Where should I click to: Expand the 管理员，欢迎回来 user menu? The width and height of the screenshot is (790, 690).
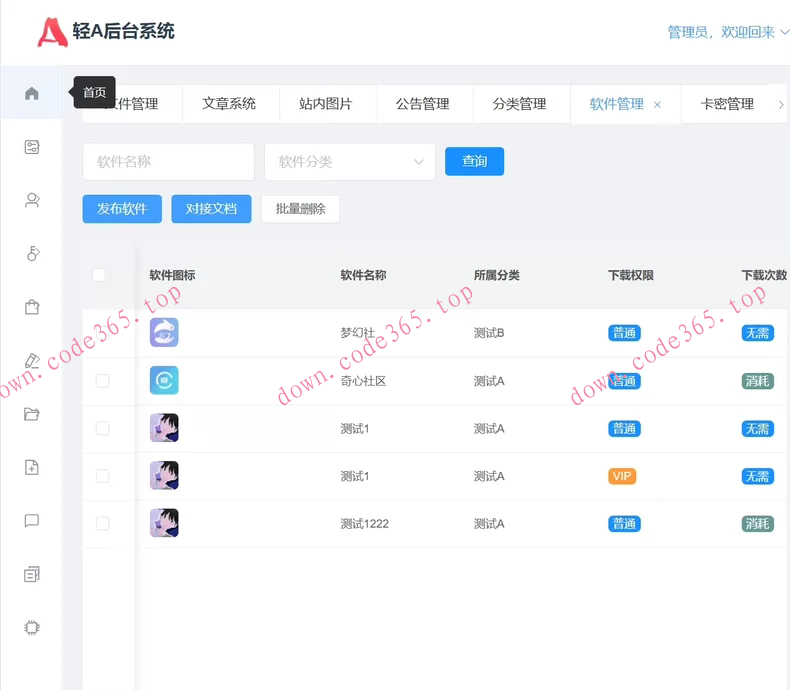(x=728, y=32)
